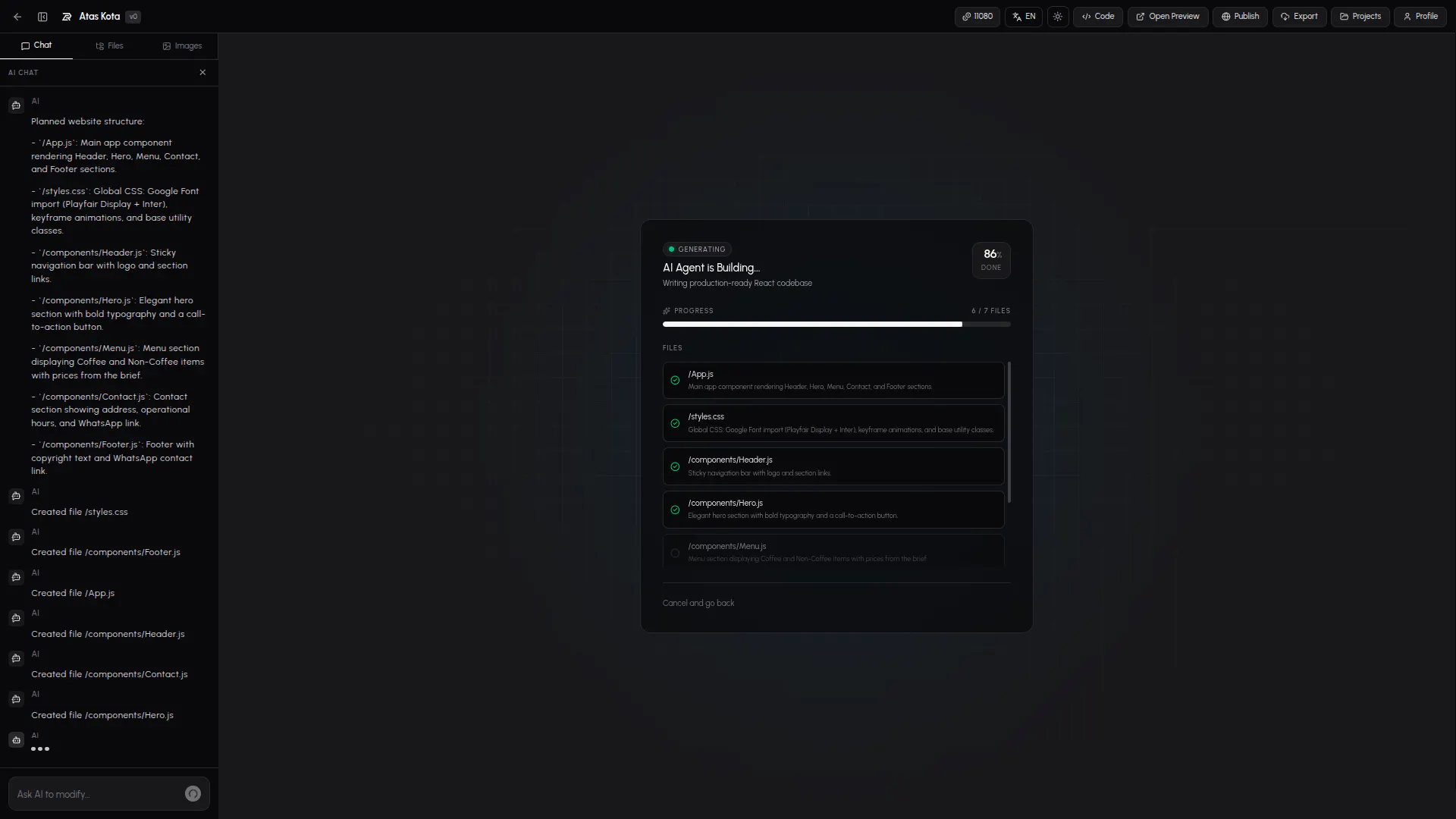
Task: Click "Created file /App.js" chat message
Action: 73,594
